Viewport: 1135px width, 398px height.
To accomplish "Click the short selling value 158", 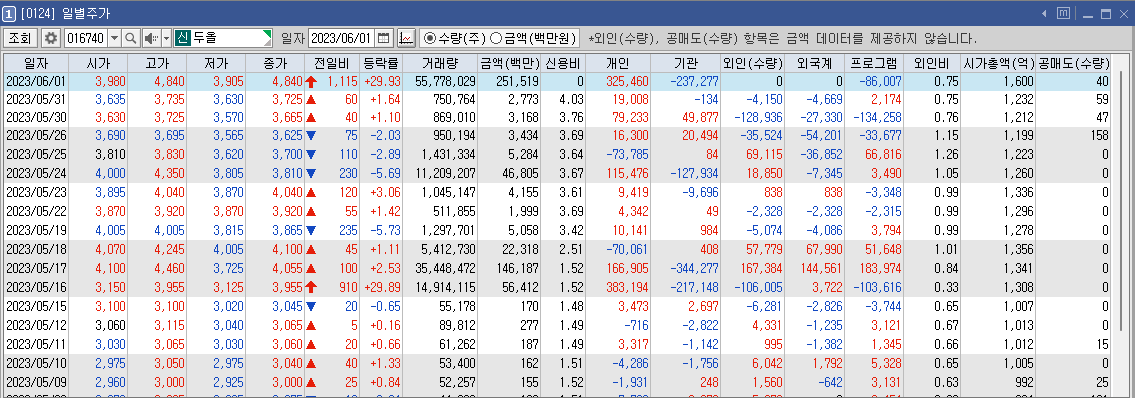I will (1100, 135).
